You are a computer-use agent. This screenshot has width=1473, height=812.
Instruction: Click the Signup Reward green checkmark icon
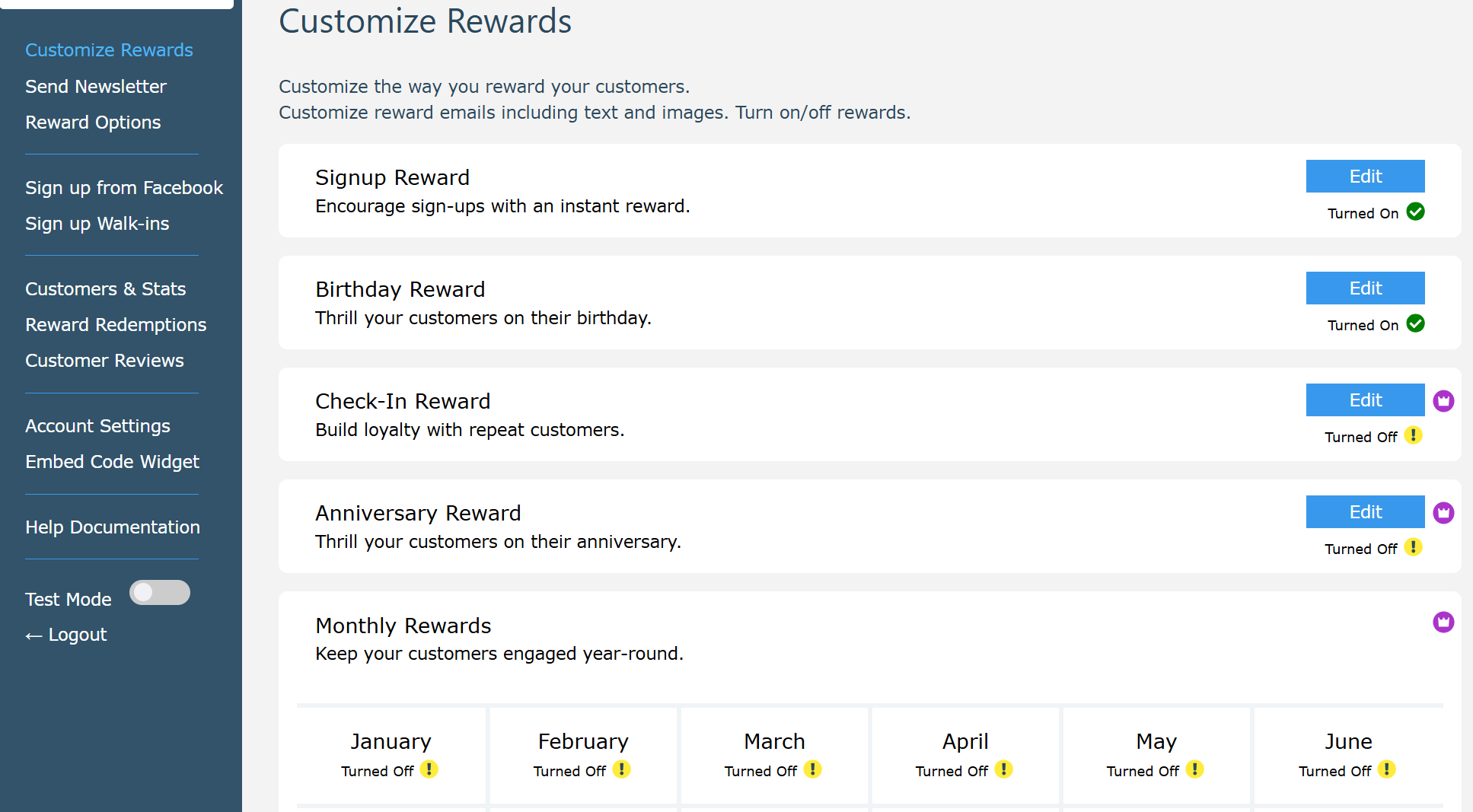point(1415,212)
